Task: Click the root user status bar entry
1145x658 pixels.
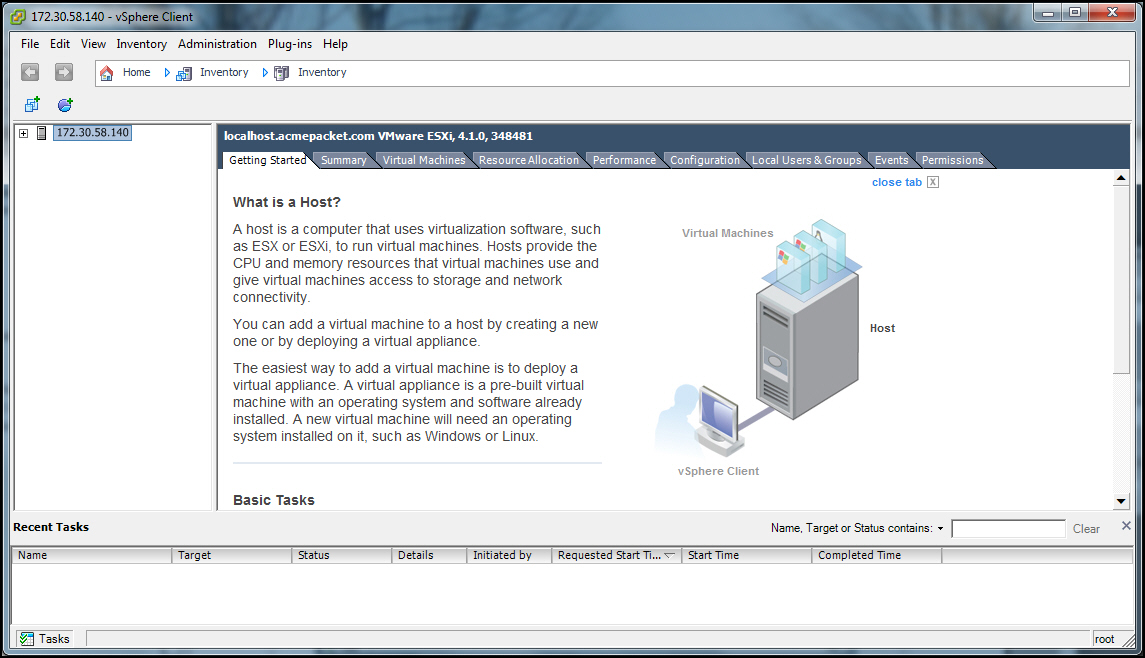Action: (1104, 639)
